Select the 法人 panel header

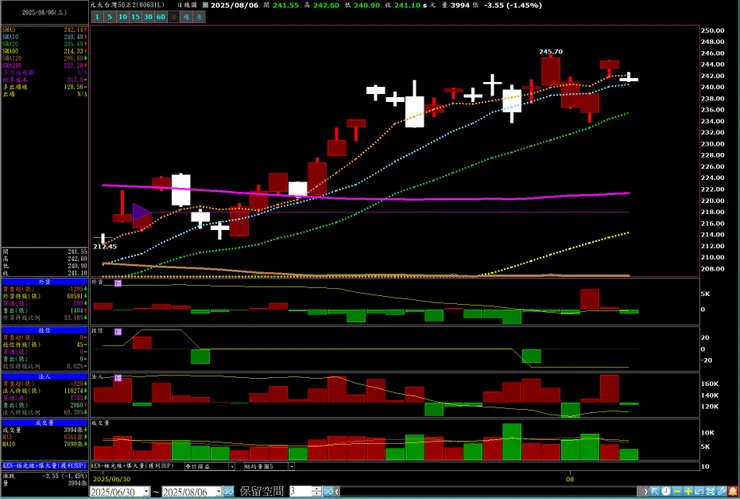click(44, 377)
